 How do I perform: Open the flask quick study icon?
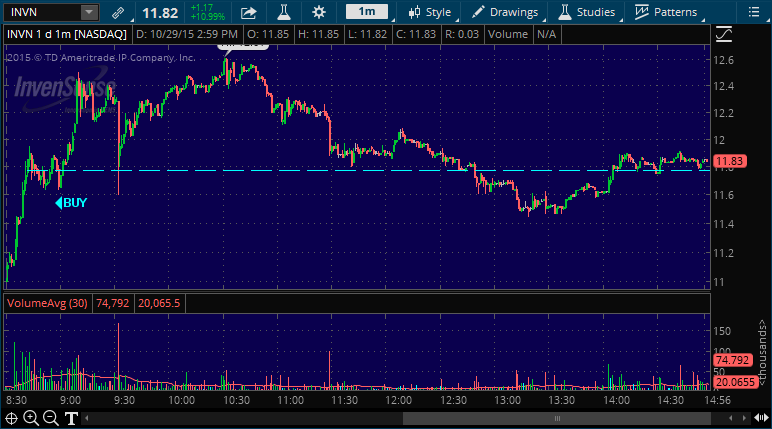[284, 12]
